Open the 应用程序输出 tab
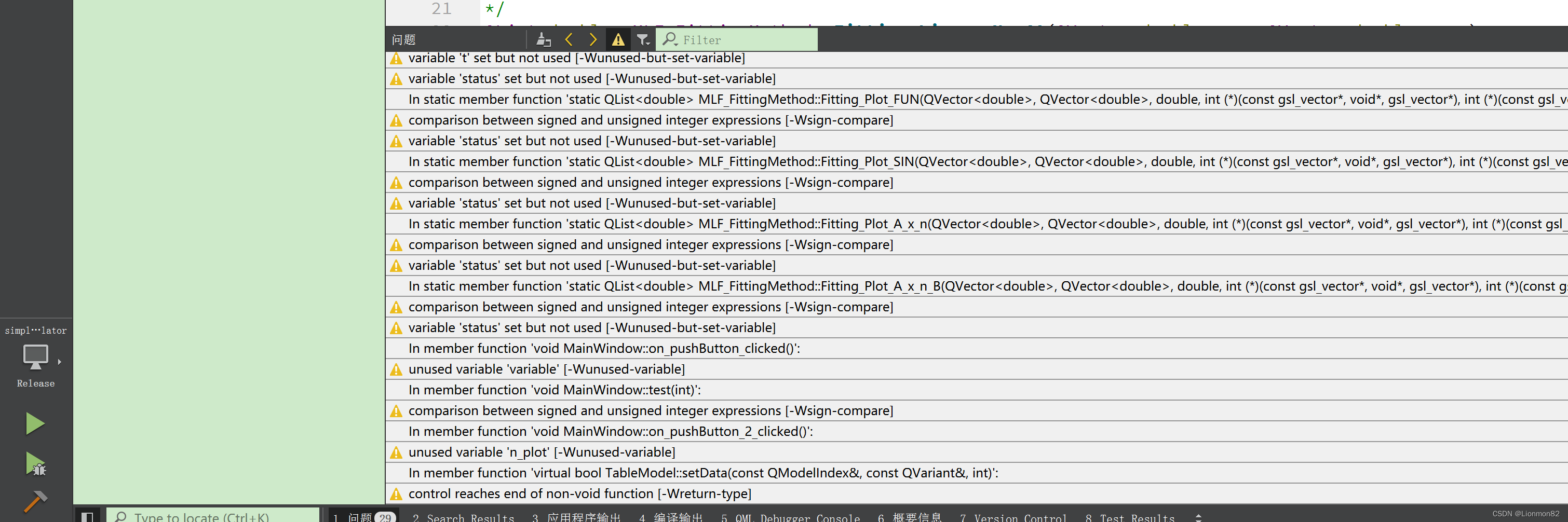This screenshot has height=522, width=1568. tap(576, 518)
